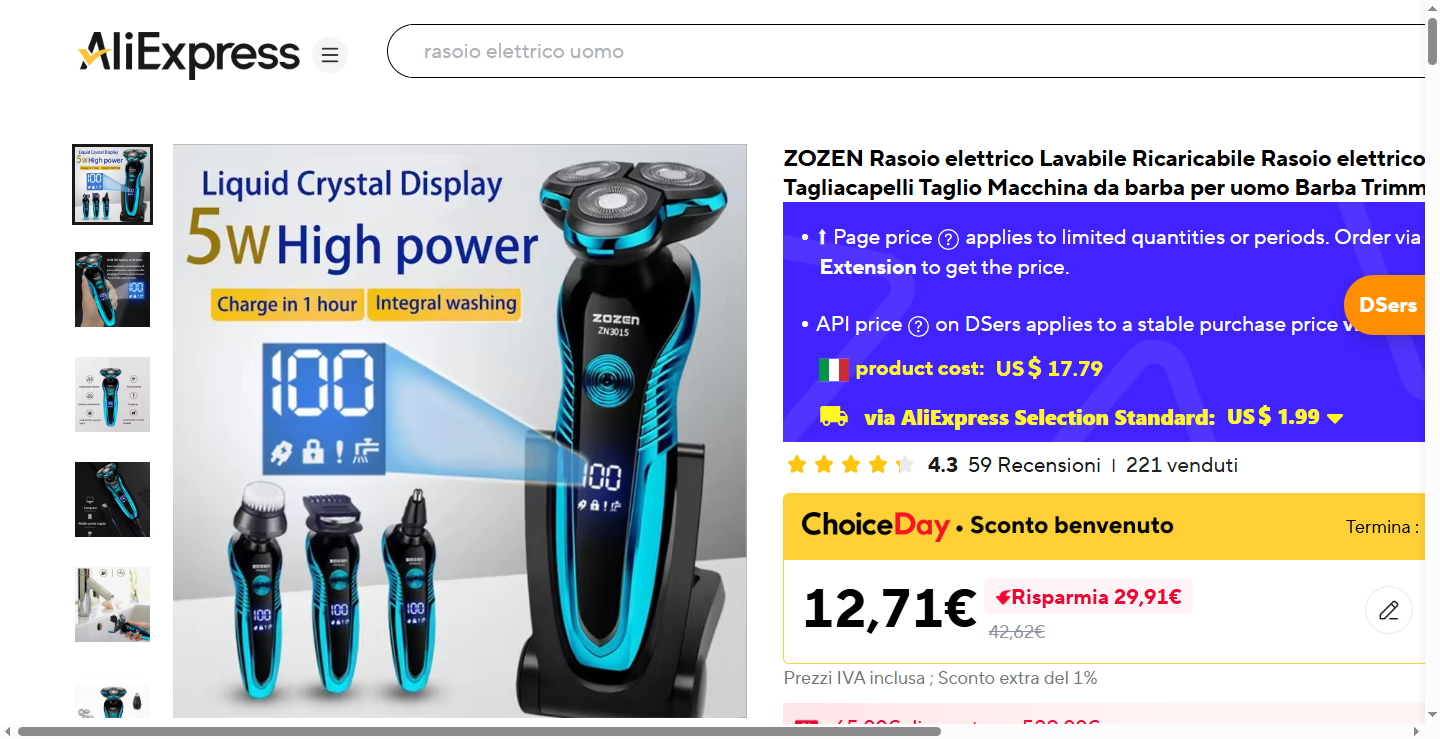
Task: Open the 59 Recensioni reviews link
Action: click(x=1034, y=465)
